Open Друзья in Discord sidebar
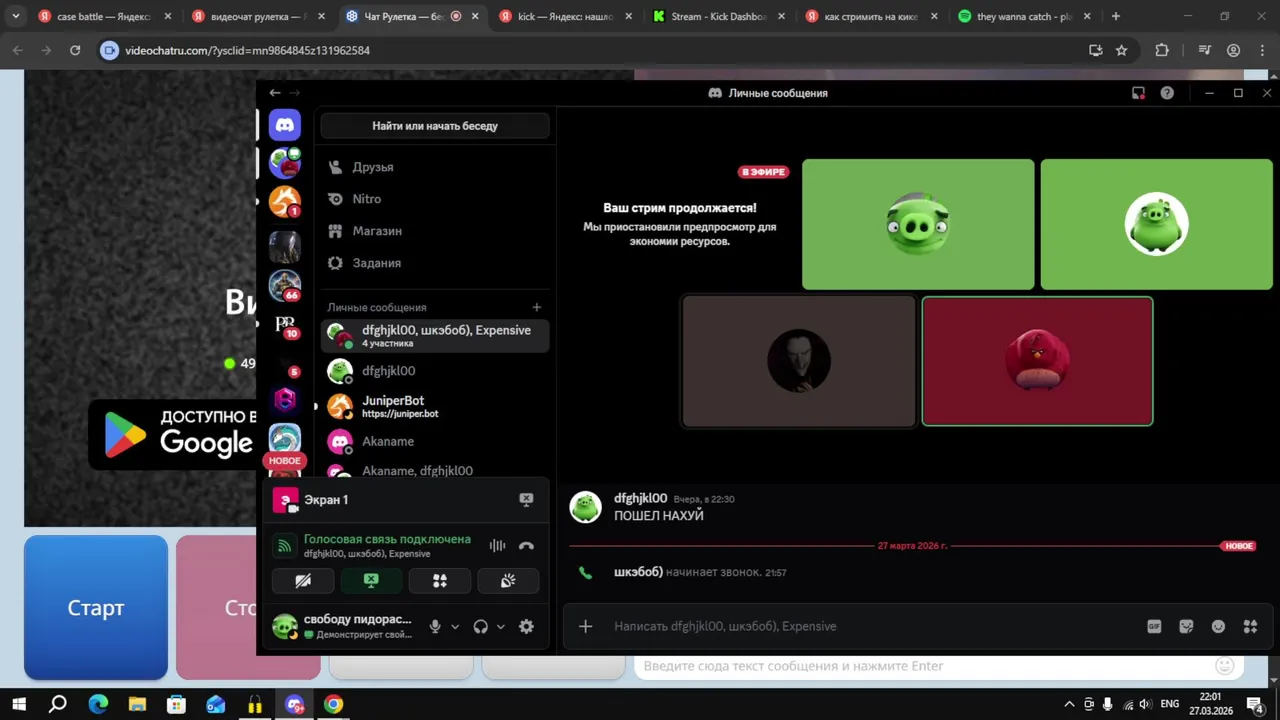Viewport: 1280px width, 720px height. point(435,167)
